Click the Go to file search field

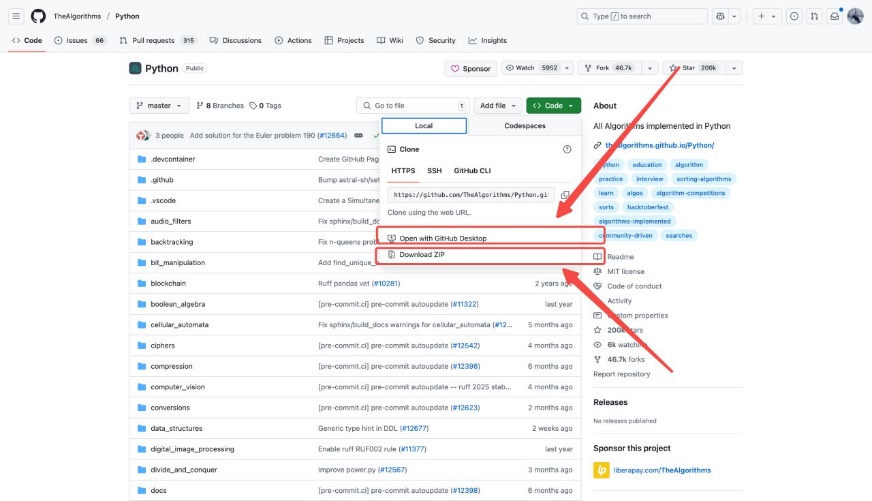[x=411, y=105]
